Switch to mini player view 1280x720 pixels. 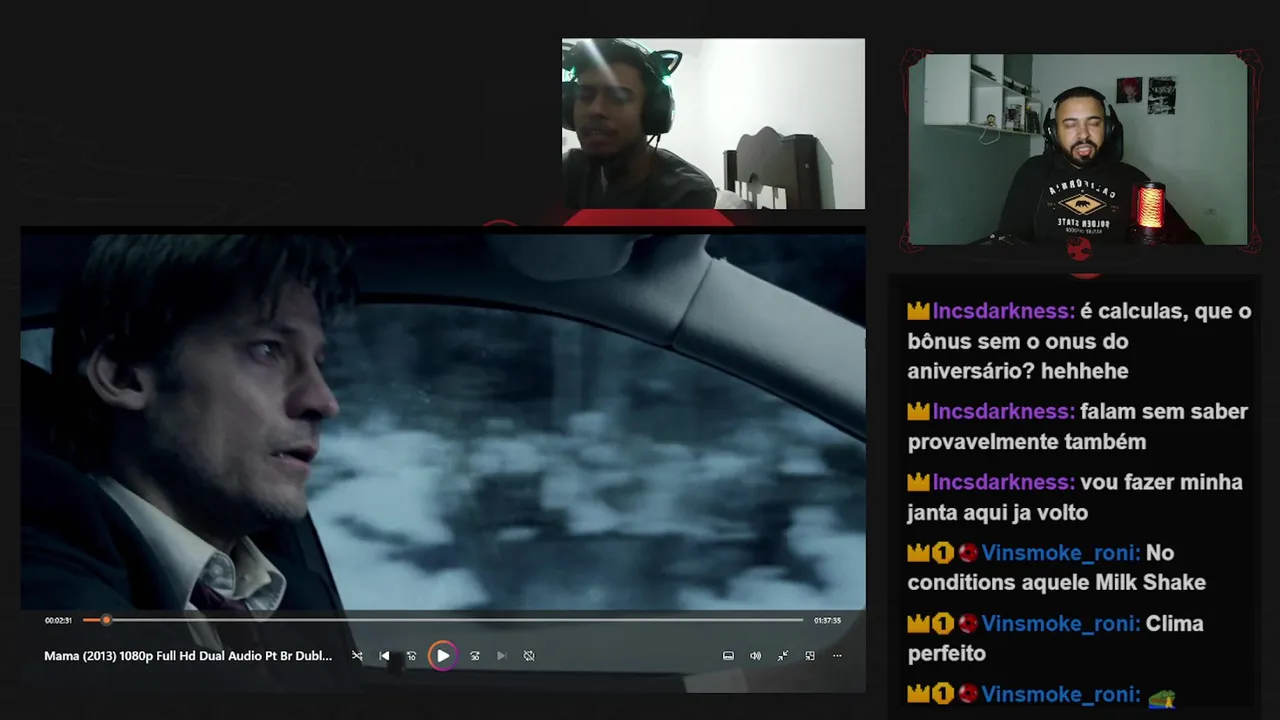[x=810, y=656]
